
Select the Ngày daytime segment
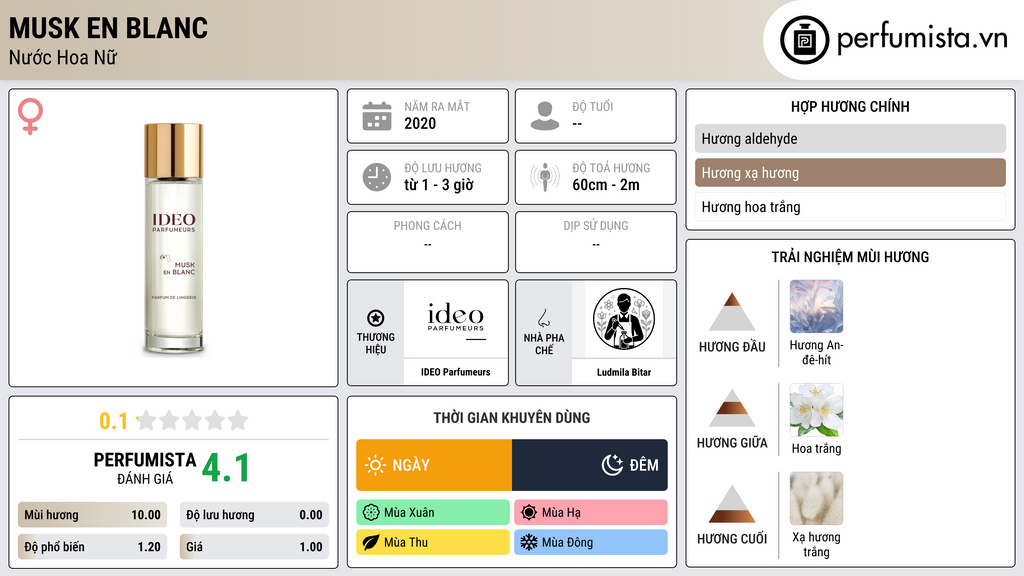tap(434, 465)
